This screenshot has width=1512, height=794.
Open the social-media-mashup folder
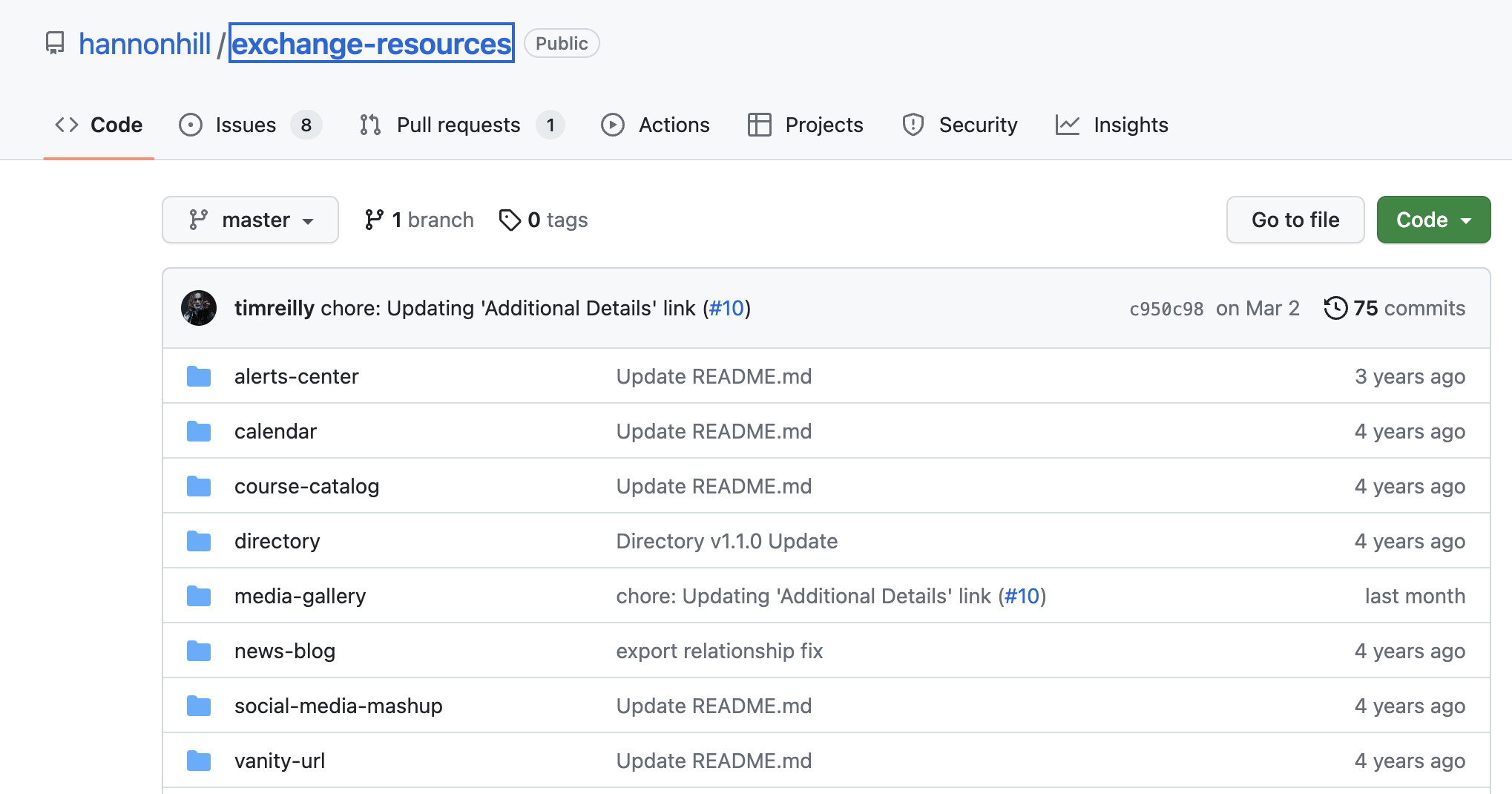[338, 706]
